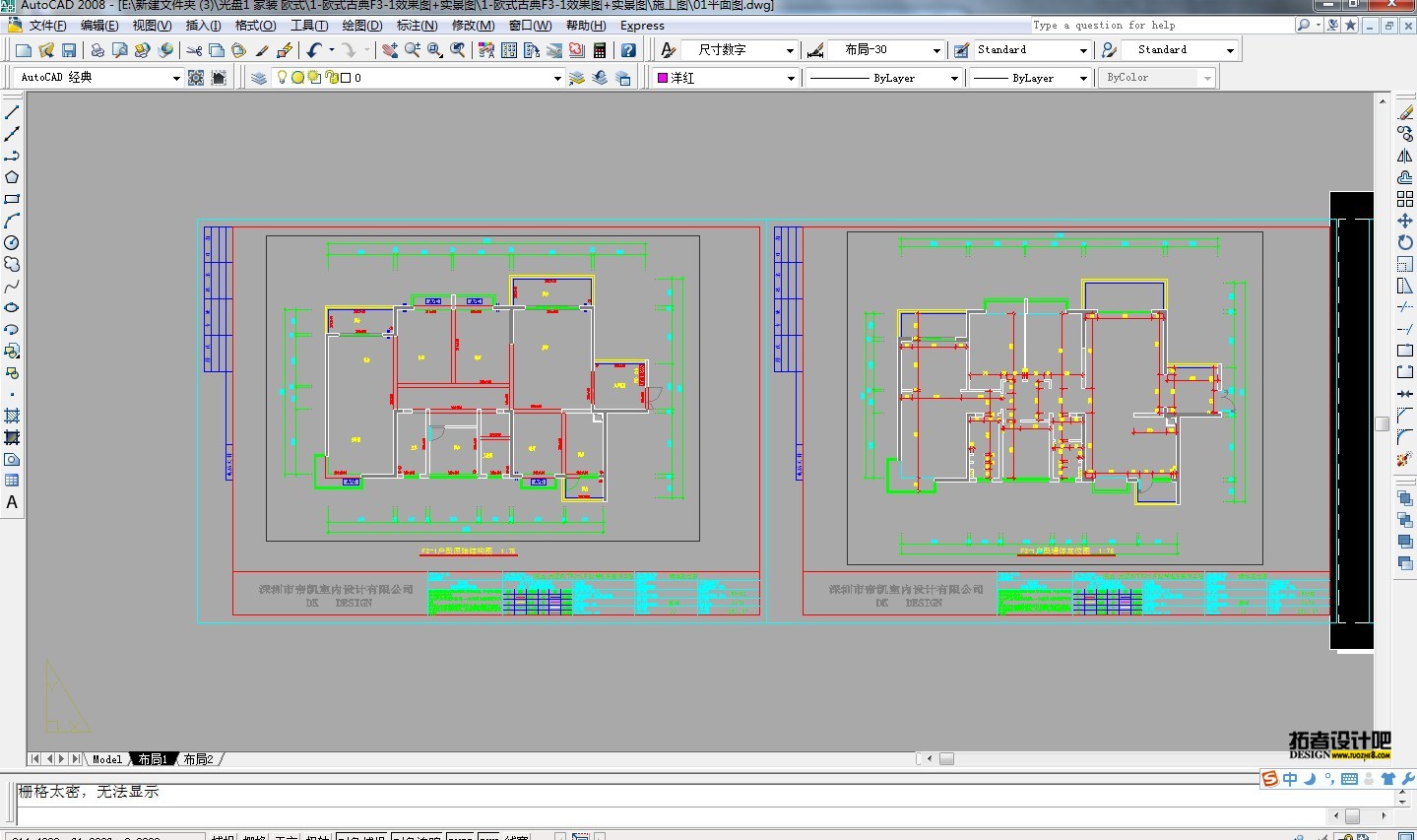1417x840 pixels.
Task: Click the Table tool in Draw toolbar
Action: click(12, 481)
